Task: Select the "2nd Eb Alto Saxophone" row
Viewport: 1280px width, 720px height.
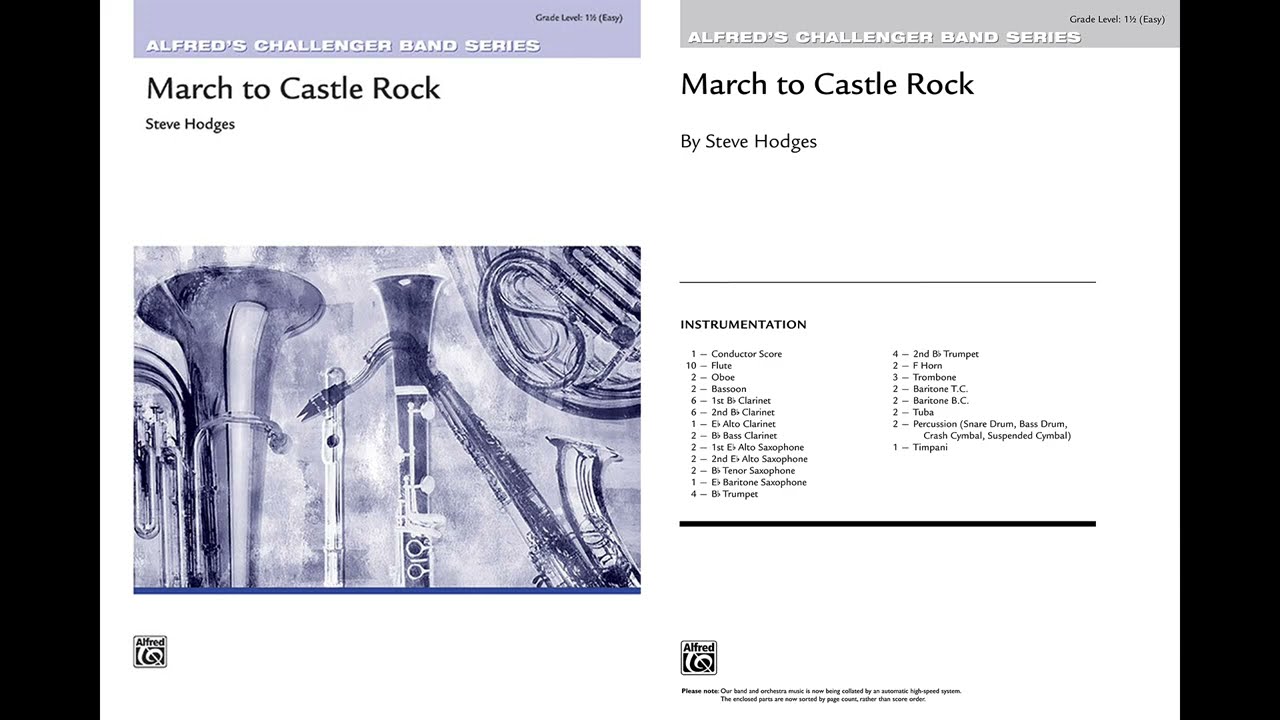Action: pyautogui.click(x=748, y=459)
